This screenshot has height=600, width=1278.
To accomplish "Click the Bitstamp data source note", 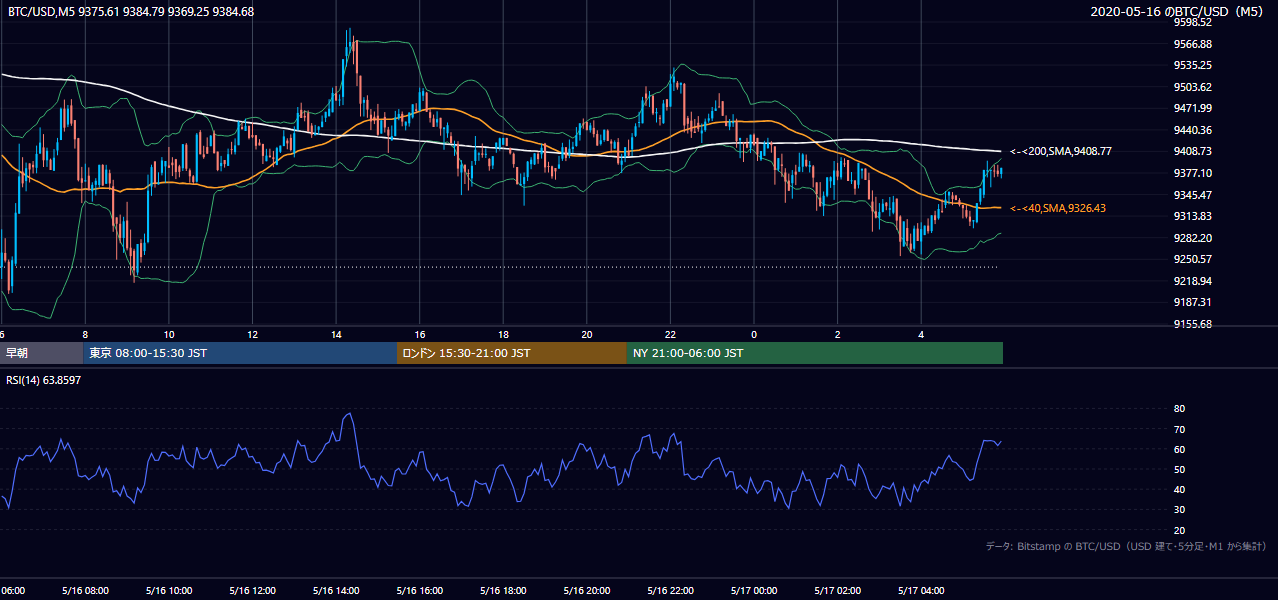I will [1126, 546].
